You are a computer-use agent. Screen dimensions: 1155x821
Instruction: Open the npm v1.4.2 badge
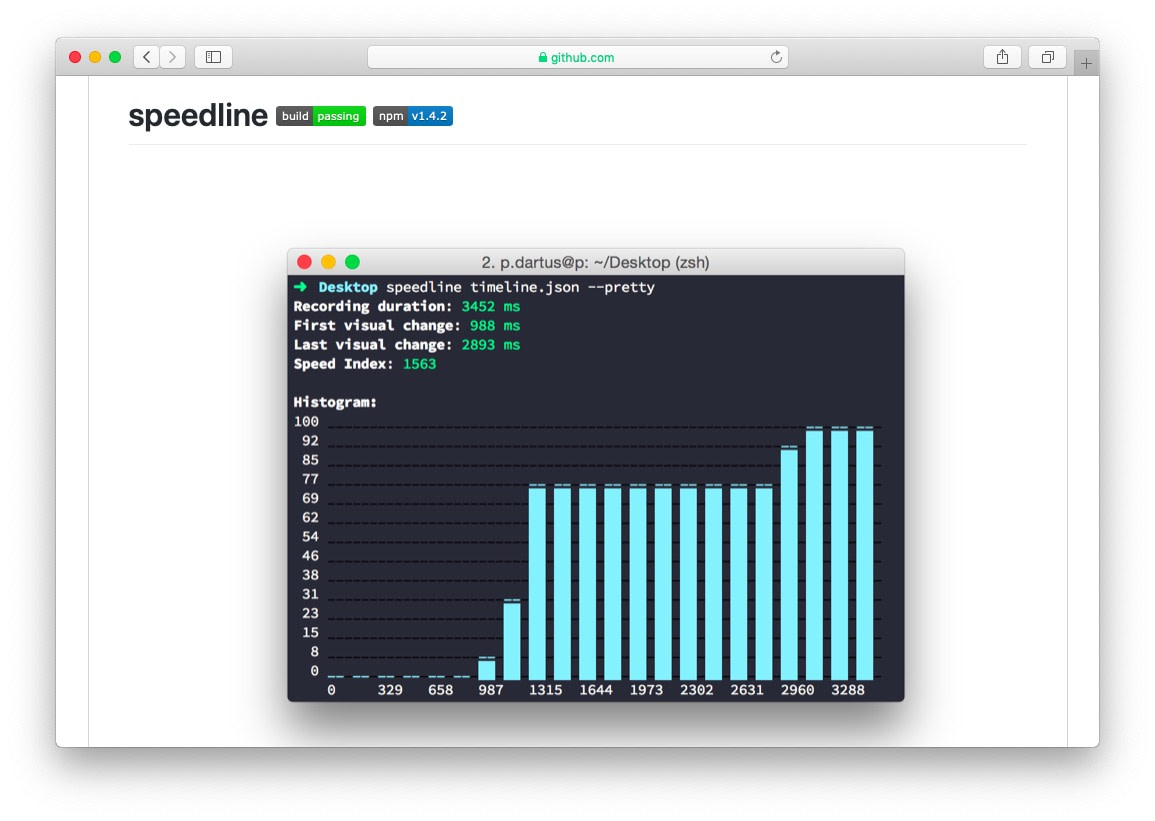(412, 116)
